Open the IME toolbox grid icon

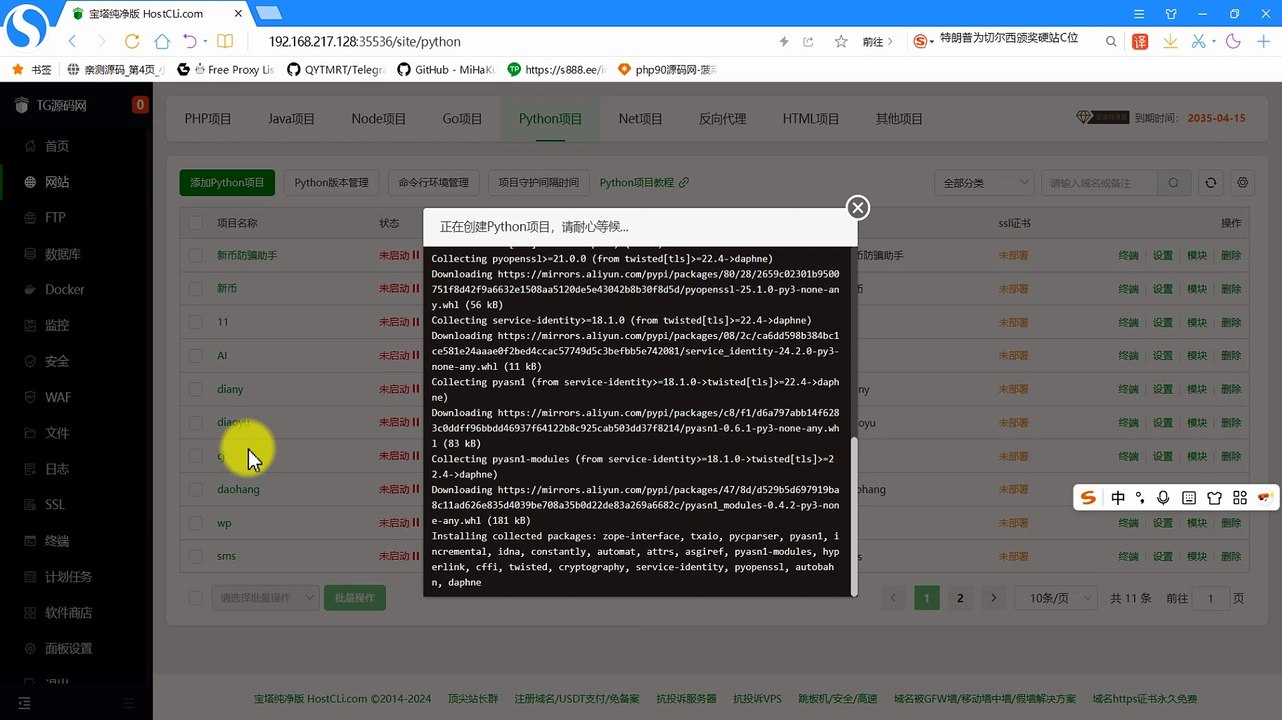point(1240,498)
